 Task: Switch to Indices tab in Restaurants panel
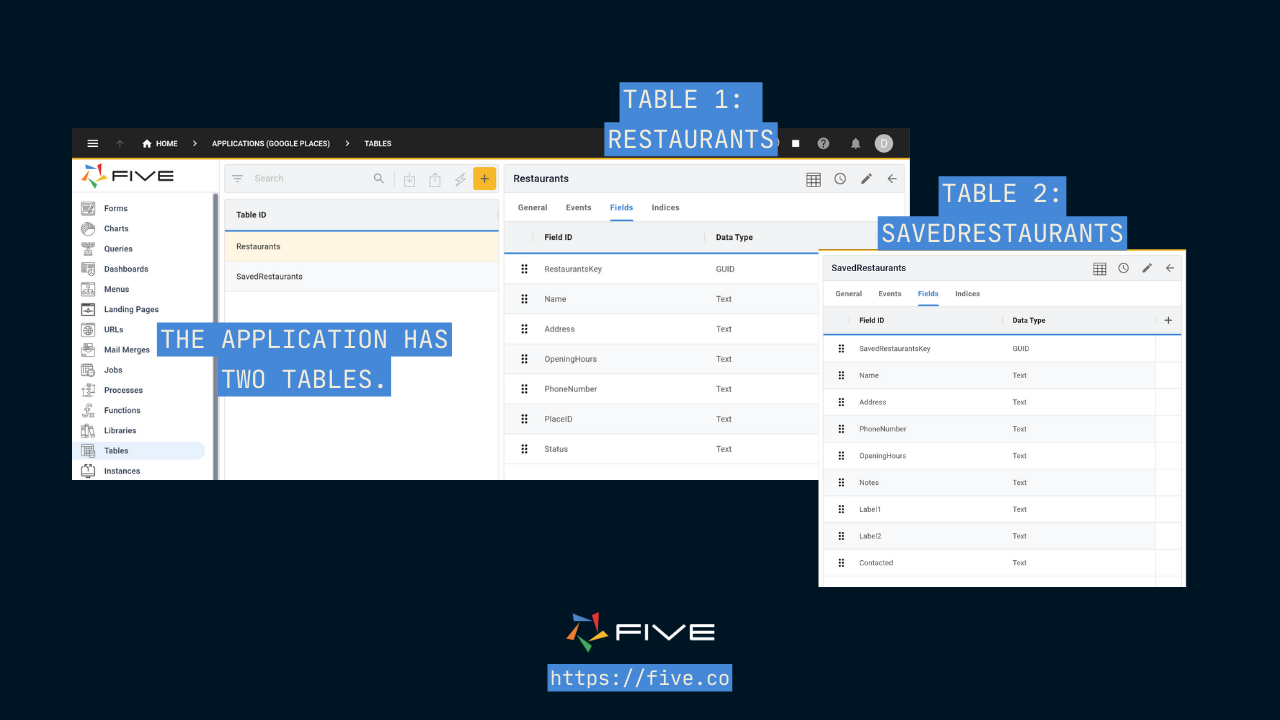click(665, 208)
